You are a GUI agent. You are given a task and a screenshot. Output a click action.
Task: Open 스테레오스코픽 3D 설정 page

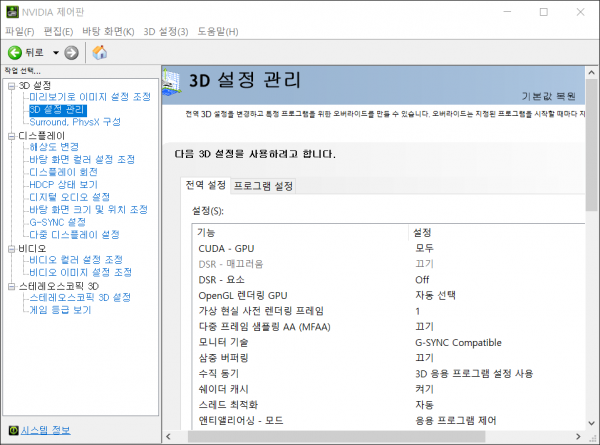(80, 298)
